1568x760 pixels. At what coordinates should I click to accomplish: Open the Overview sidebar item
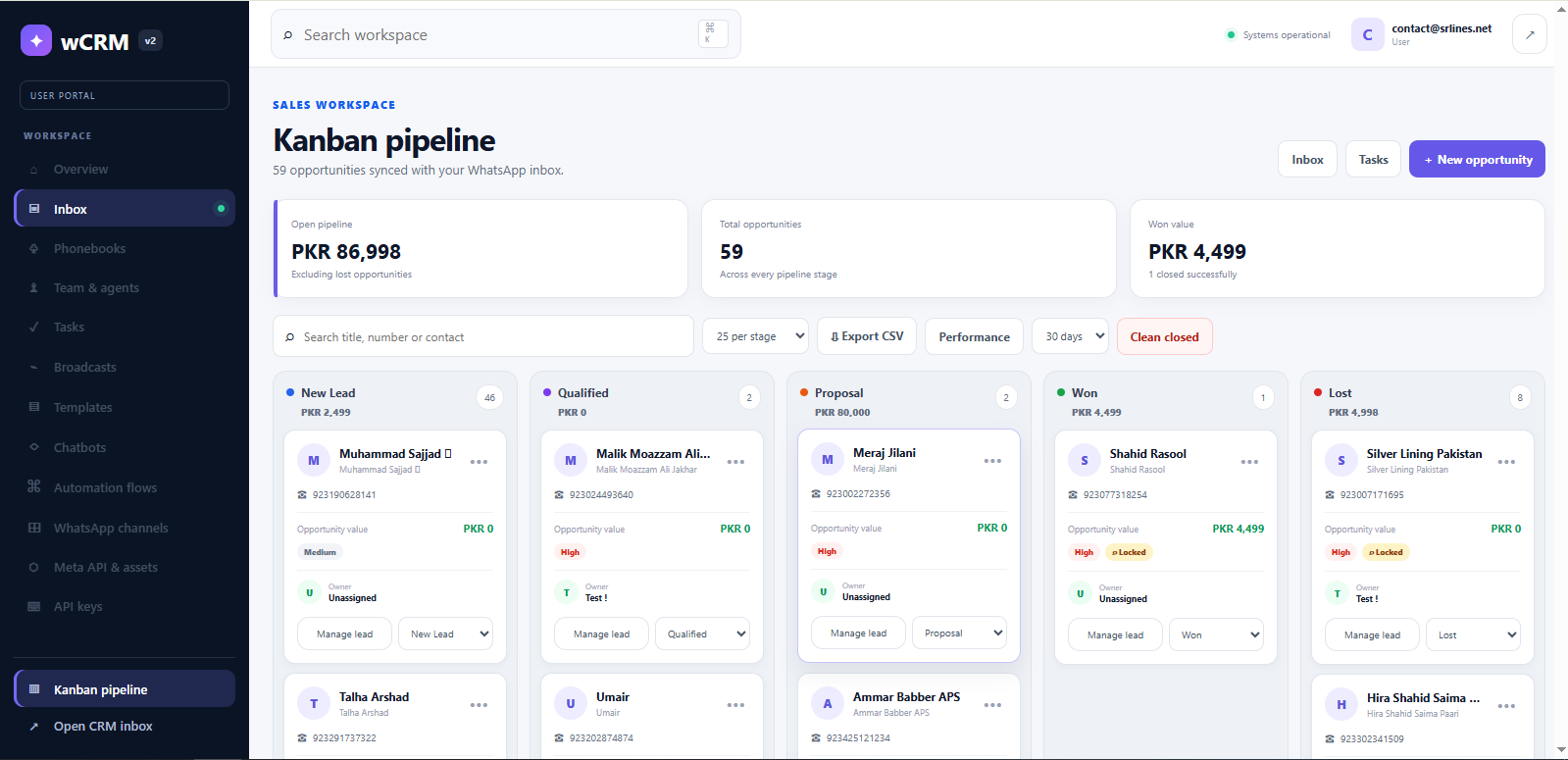click(125, 169)
